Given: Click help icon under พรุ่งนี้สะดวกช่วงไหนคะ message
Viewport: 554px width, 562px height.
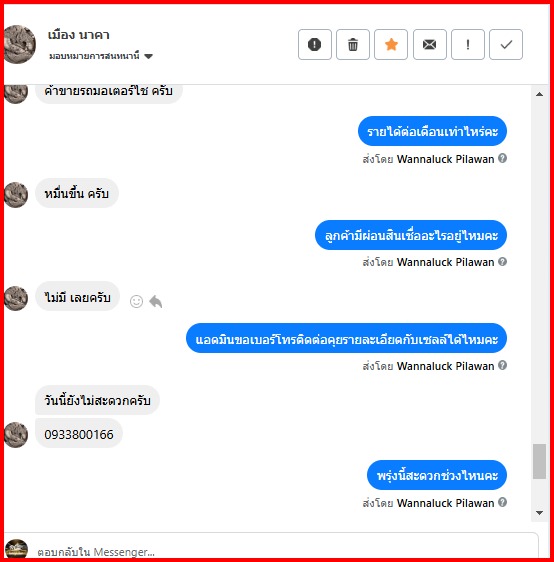Looking at the screenshot, I should click(x=502, y=502).
